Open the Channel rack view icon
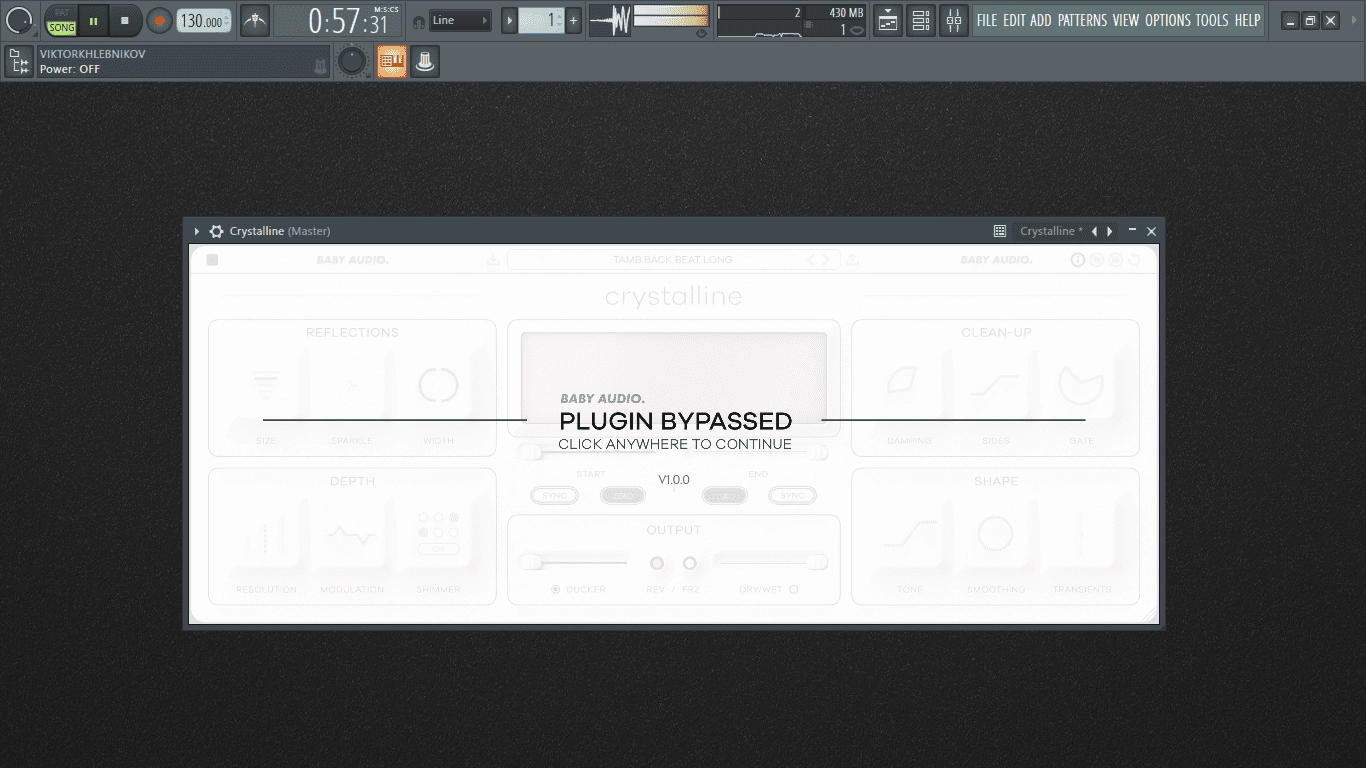The width and height of the screenshot is (1366, 768). tap(921, 20)
